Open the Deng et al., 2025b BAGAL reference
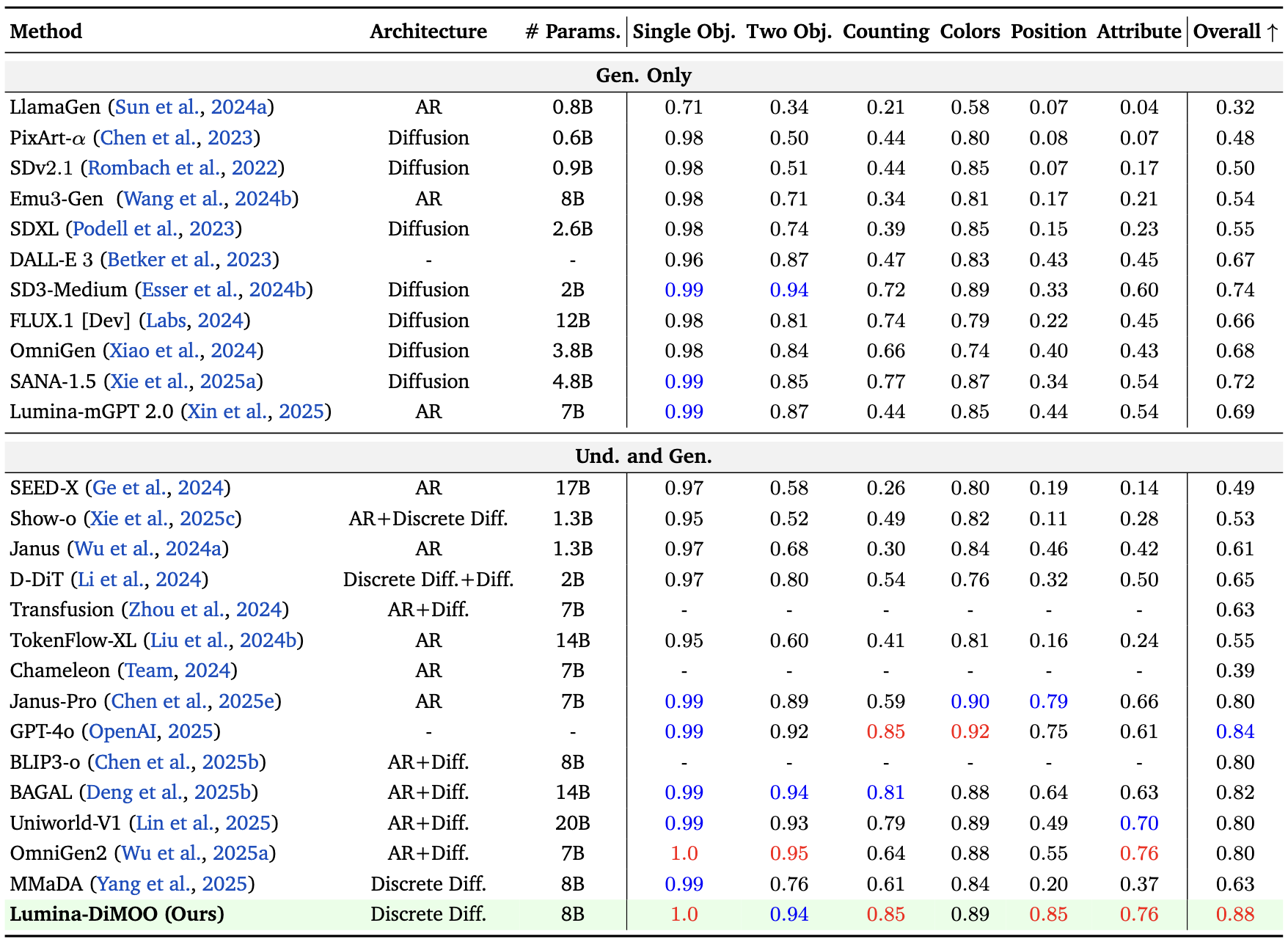Viewport: 1288px width, 942px height. 169,792
